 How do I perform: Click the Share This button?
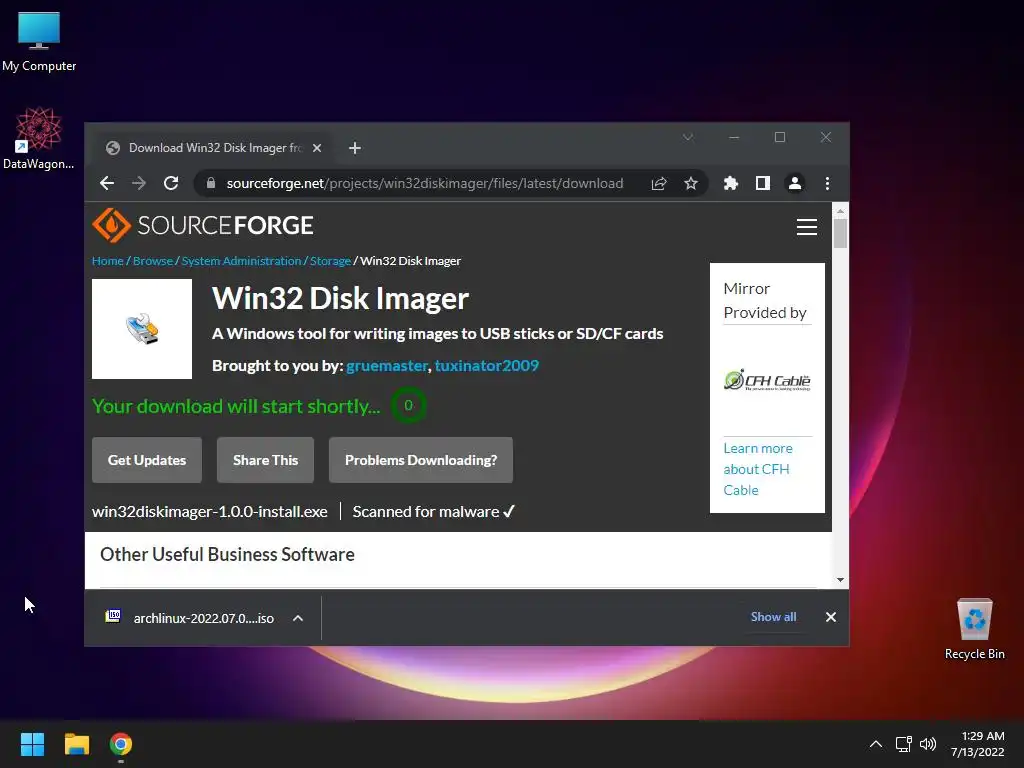[265, 460]
